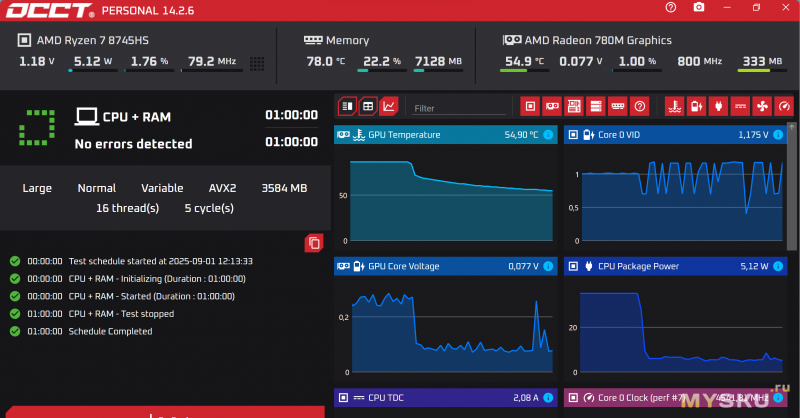The image size is (800, 418).
Task: Click the memory temperature 78.0 °C readout
Action: coord(326,61)
